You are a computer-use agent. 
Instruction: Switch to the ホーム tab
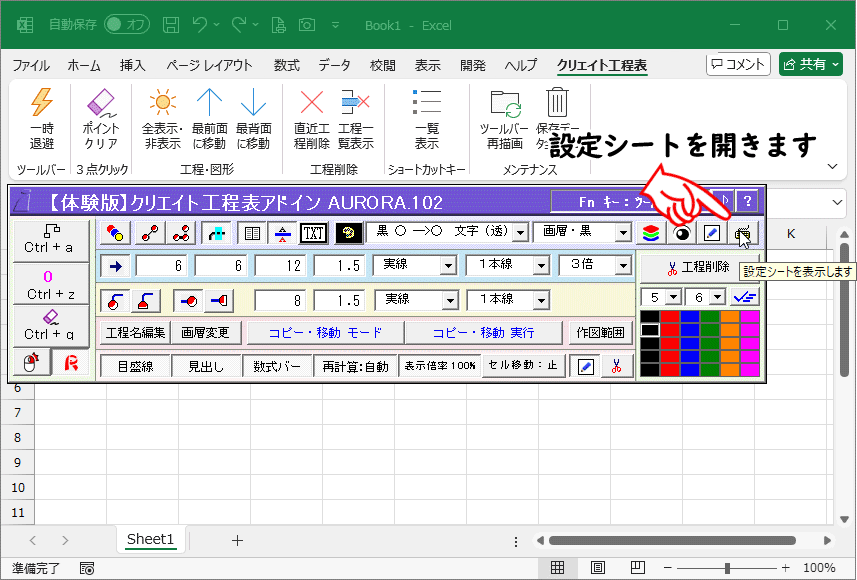[84, 66]
